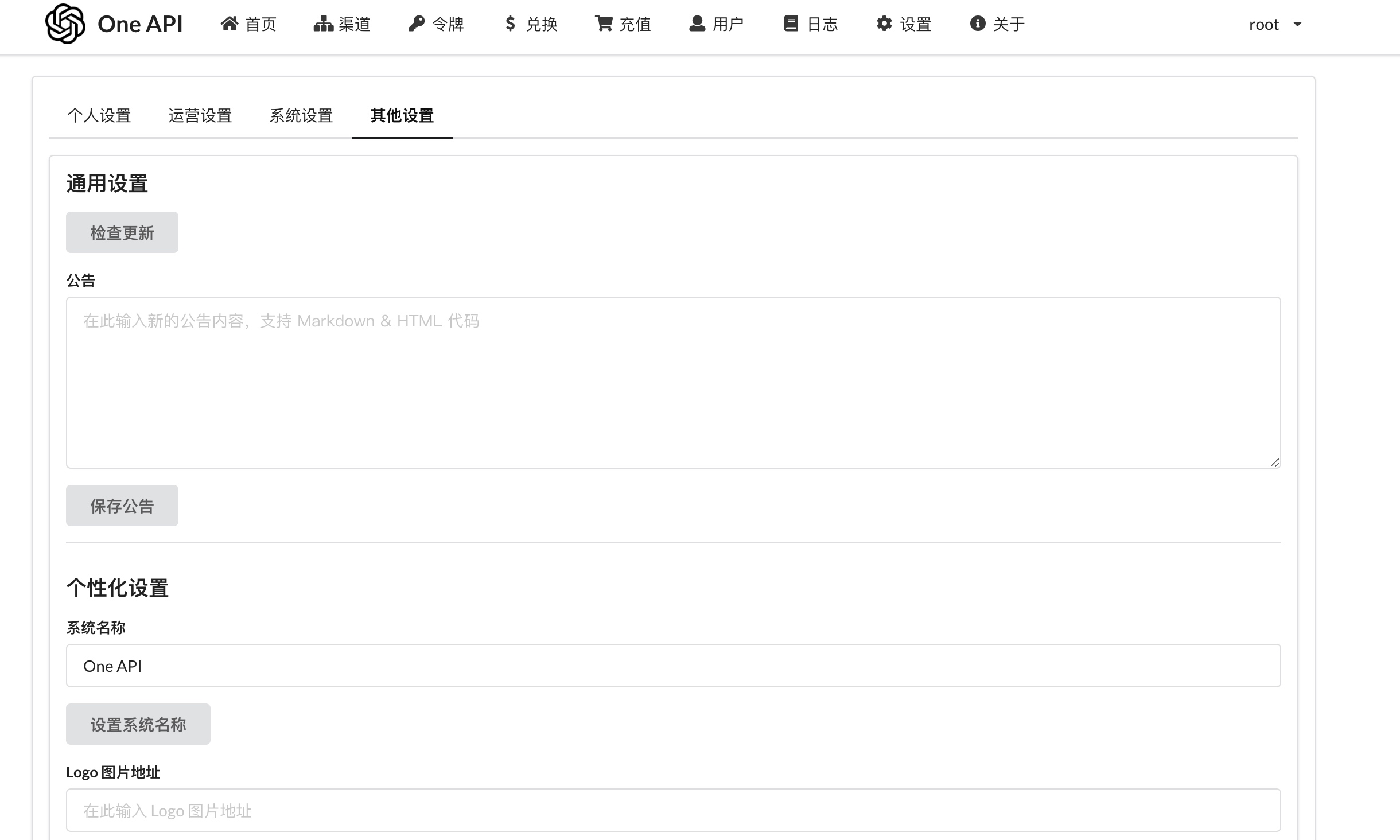Click the 检查更新 button
The height and width of the screenshot is (840, 1400).
click(x=122, y=232)
